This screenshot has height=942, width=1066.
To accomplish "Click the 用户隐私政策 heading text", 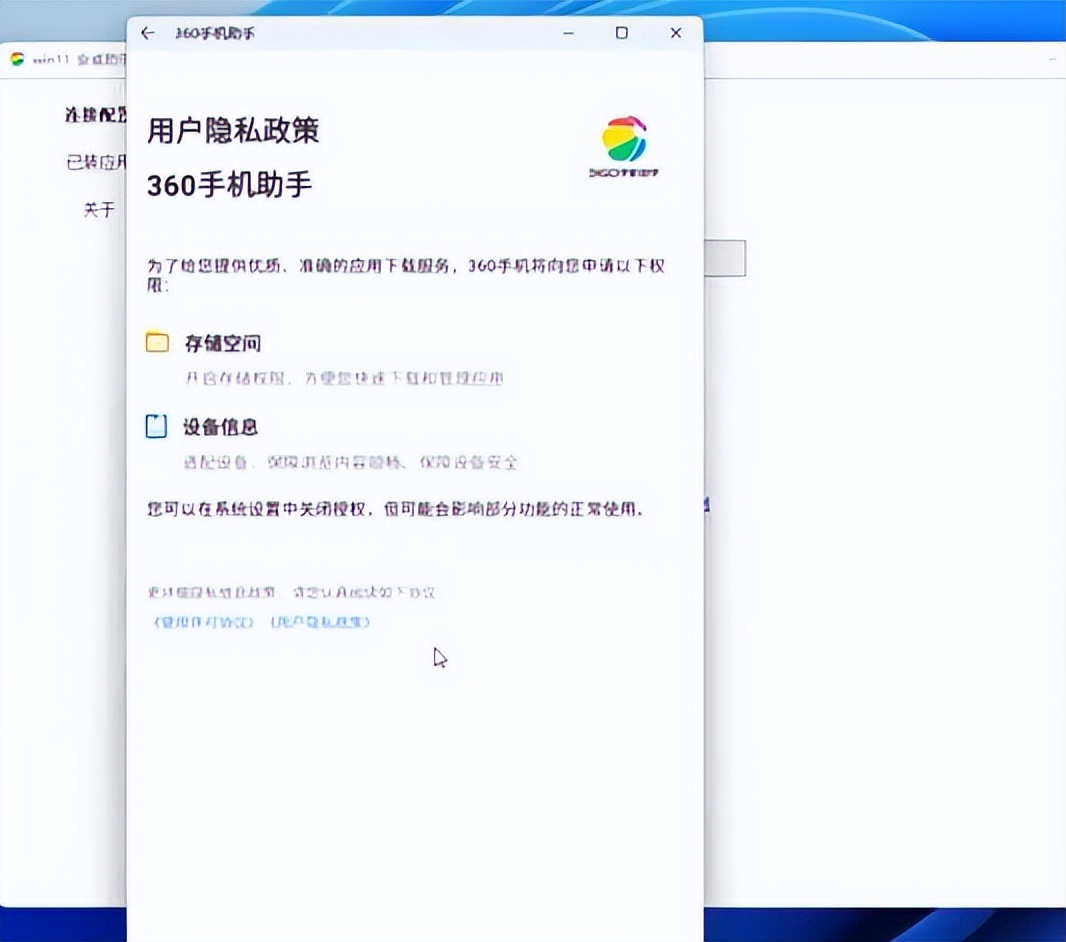I will (232, 131).
